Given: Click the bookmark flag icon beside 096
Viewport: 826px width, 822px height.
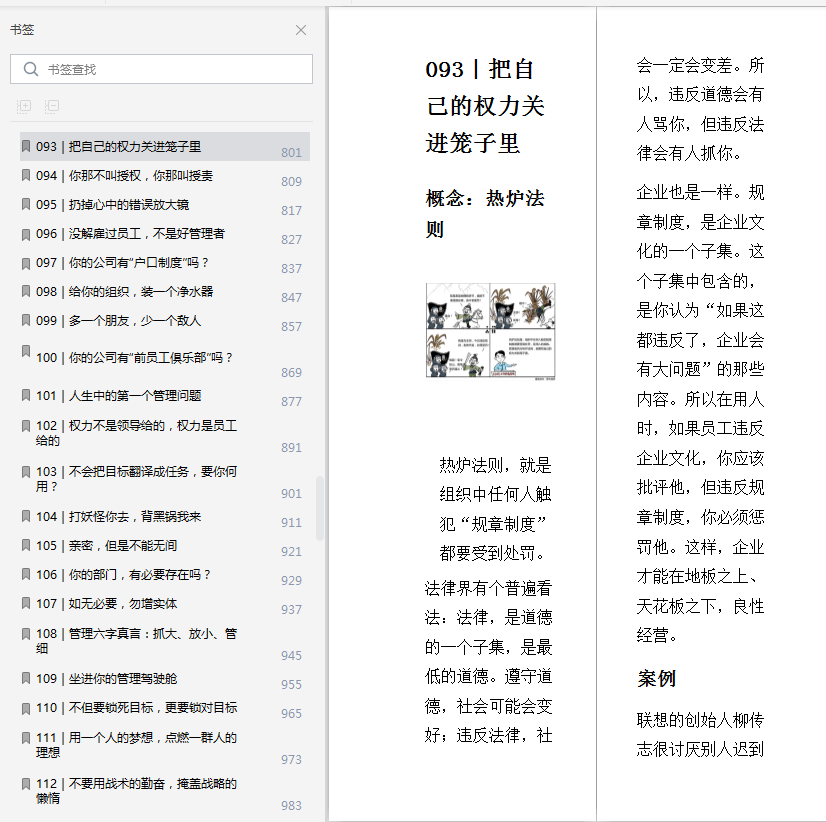Looking at the screenshot, I should [26, 234].
